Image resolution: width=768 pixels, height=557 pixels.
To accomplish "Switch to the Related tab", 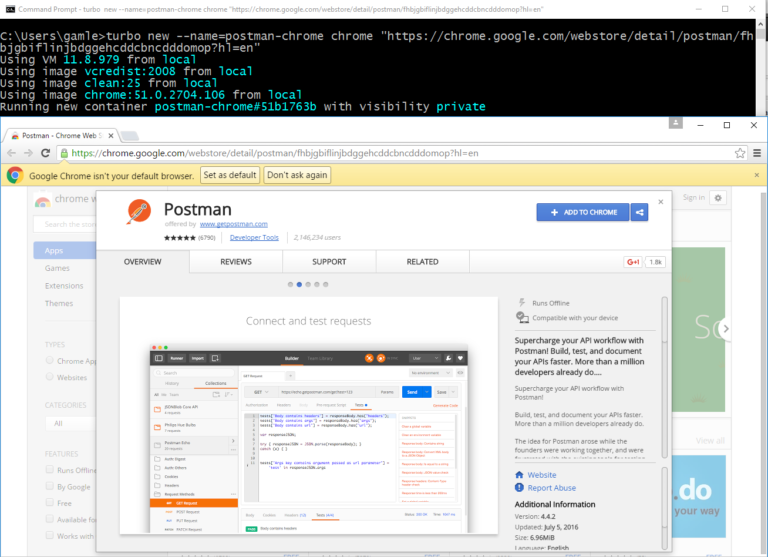I will click(423, 262).
